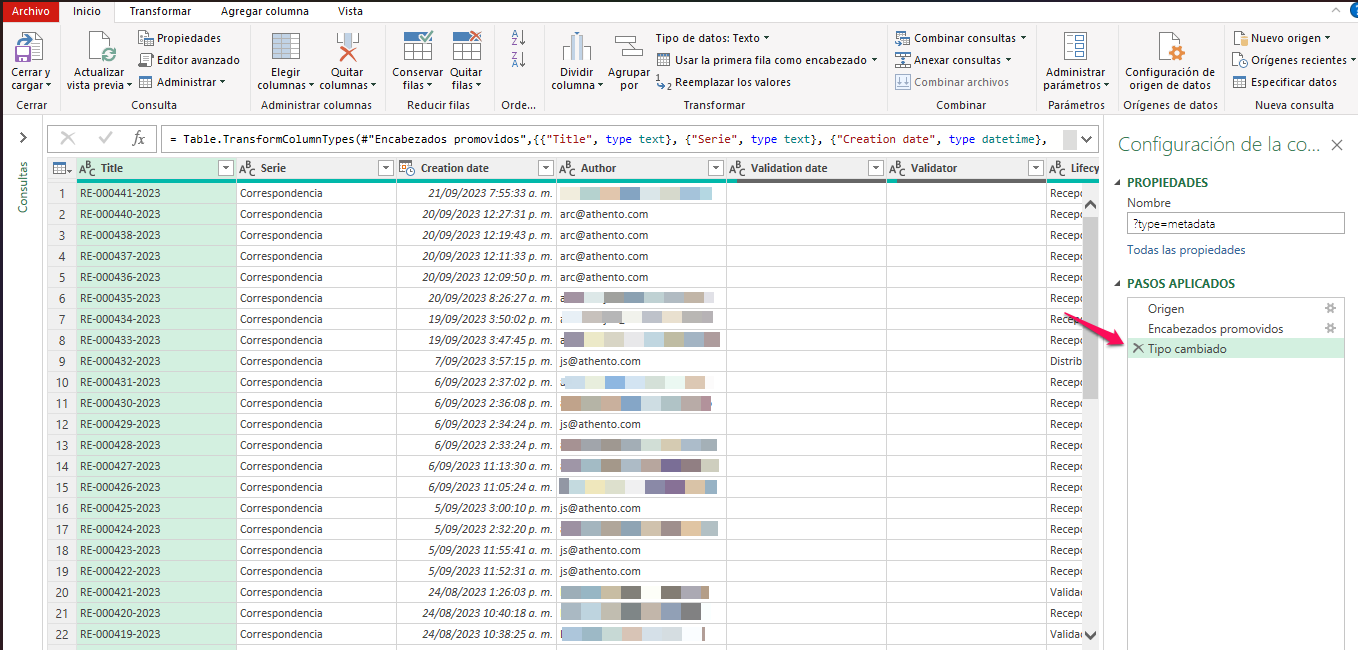This screenshot has height=650, width=1358.
Task: Click the Agrupar por icon
Action: click(628, 47)
